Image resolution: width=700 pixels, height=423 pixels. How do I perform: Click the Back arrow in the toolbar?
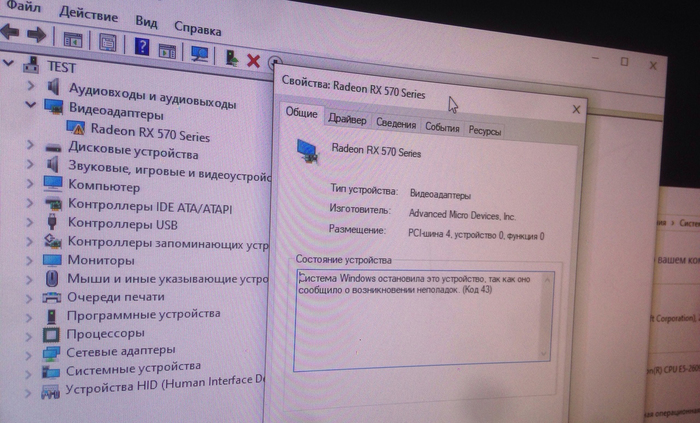tap(11, 35)
